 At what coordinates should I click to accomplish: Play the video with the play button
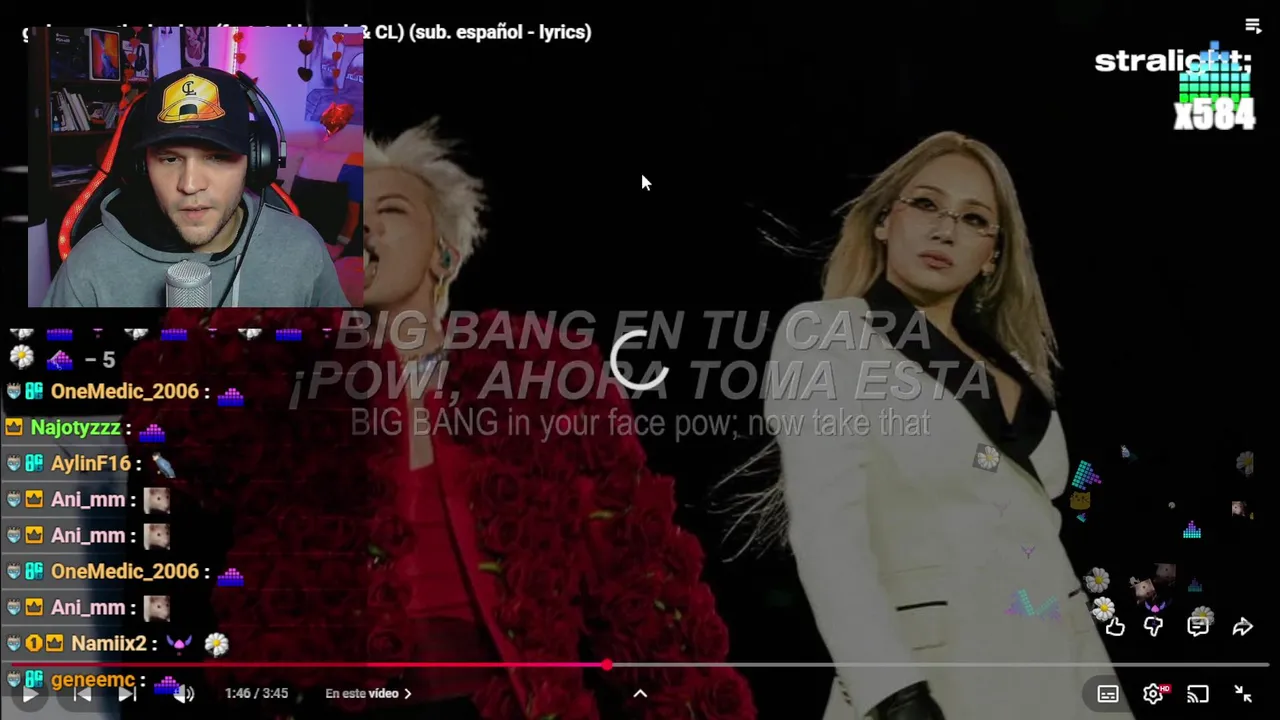tap(30, 693)
